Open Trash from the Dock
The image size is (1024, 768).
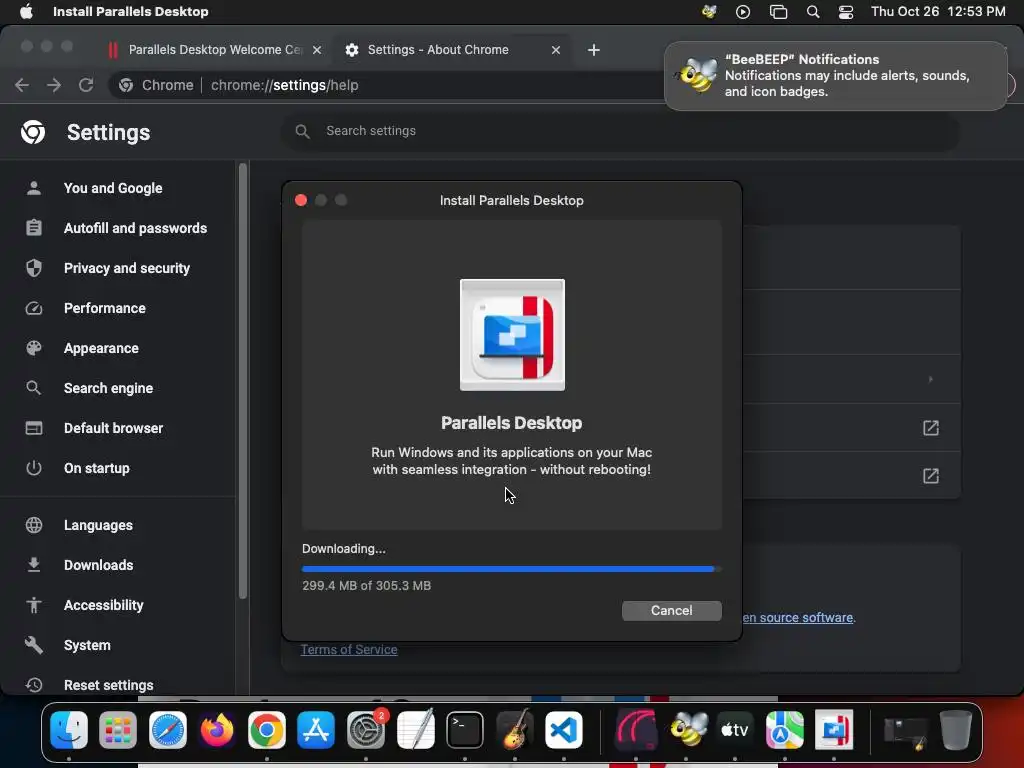955,730
